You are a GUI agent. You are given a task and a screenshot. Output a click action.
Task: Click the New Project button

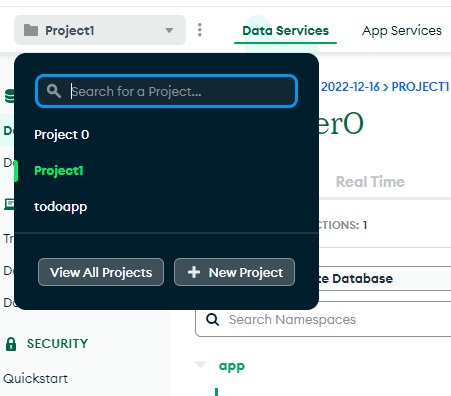click(x=234, y=272)
